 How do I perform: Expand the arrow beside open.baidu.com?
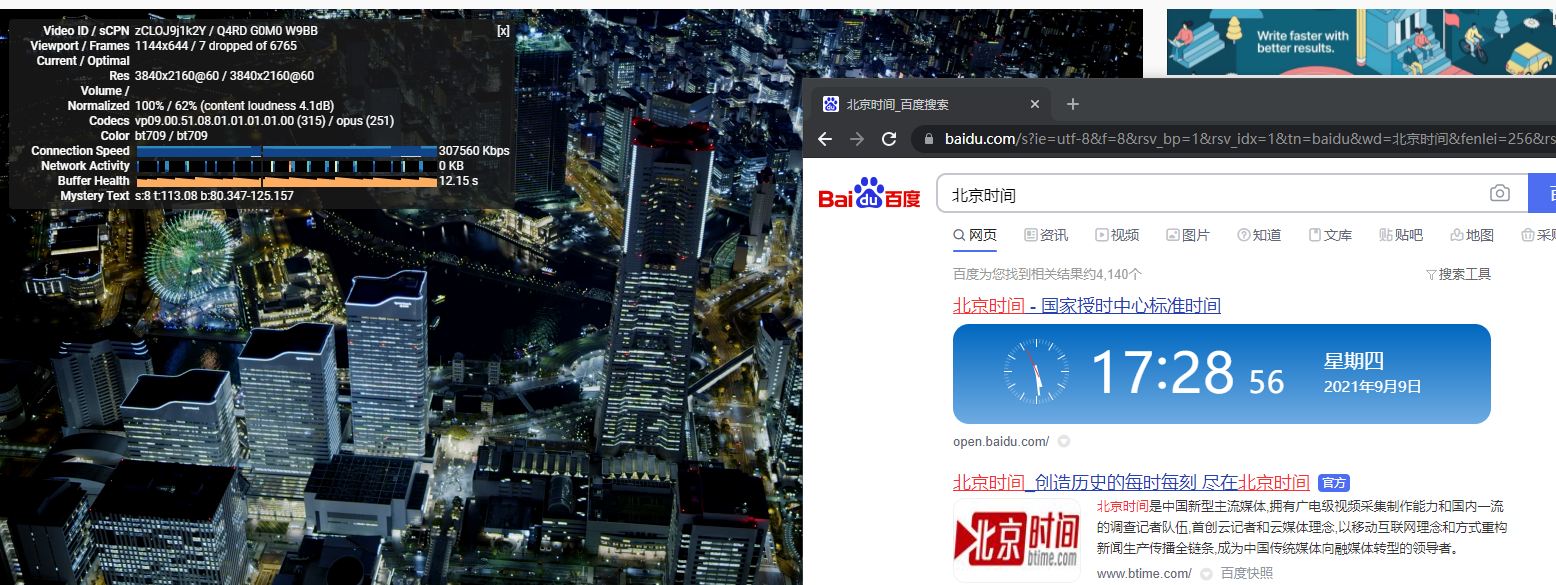tap(1064, 442)
